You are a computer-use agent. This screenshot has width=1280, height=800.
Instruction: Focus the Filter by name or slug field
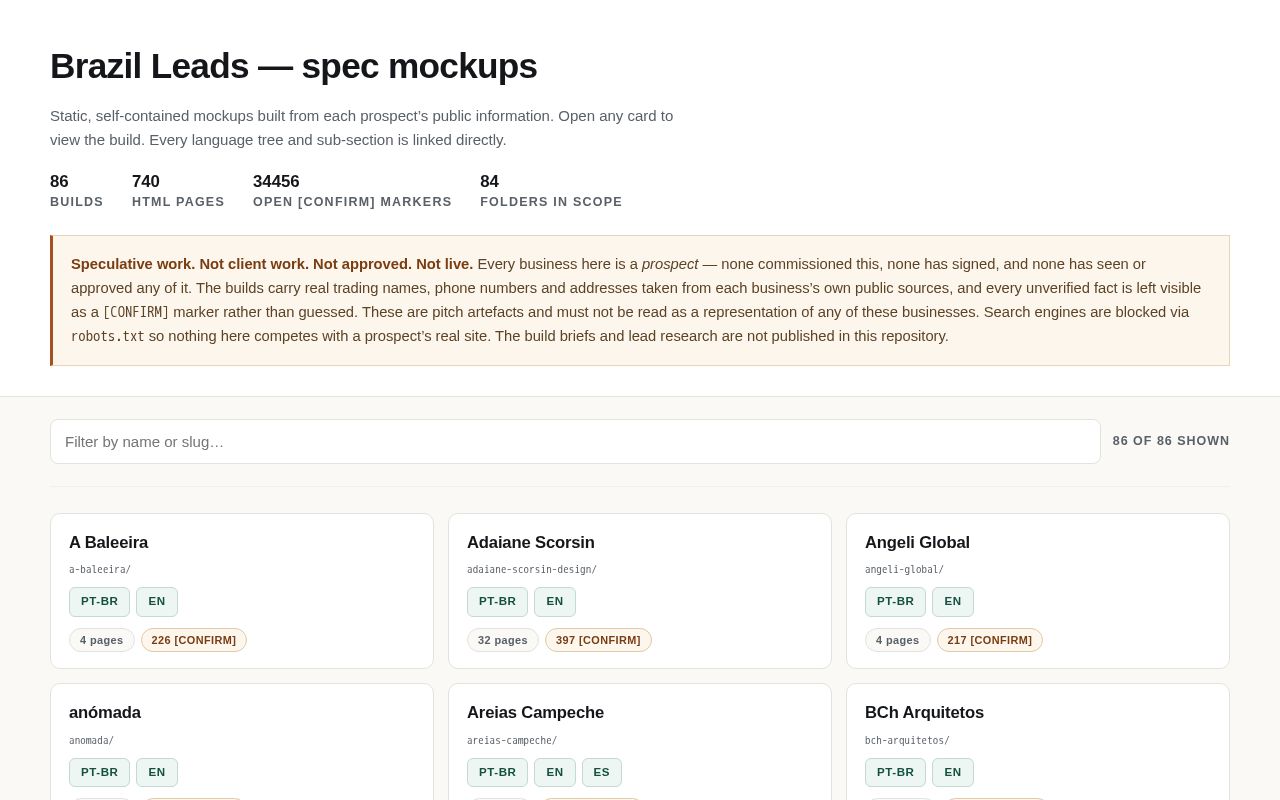pos(575,441)
